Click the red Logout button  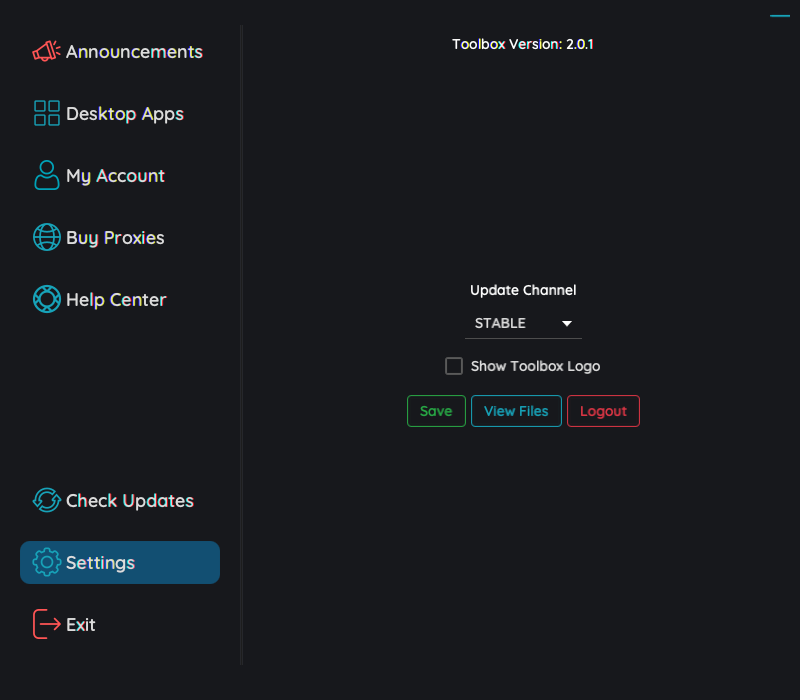click(x=603, y=411)
